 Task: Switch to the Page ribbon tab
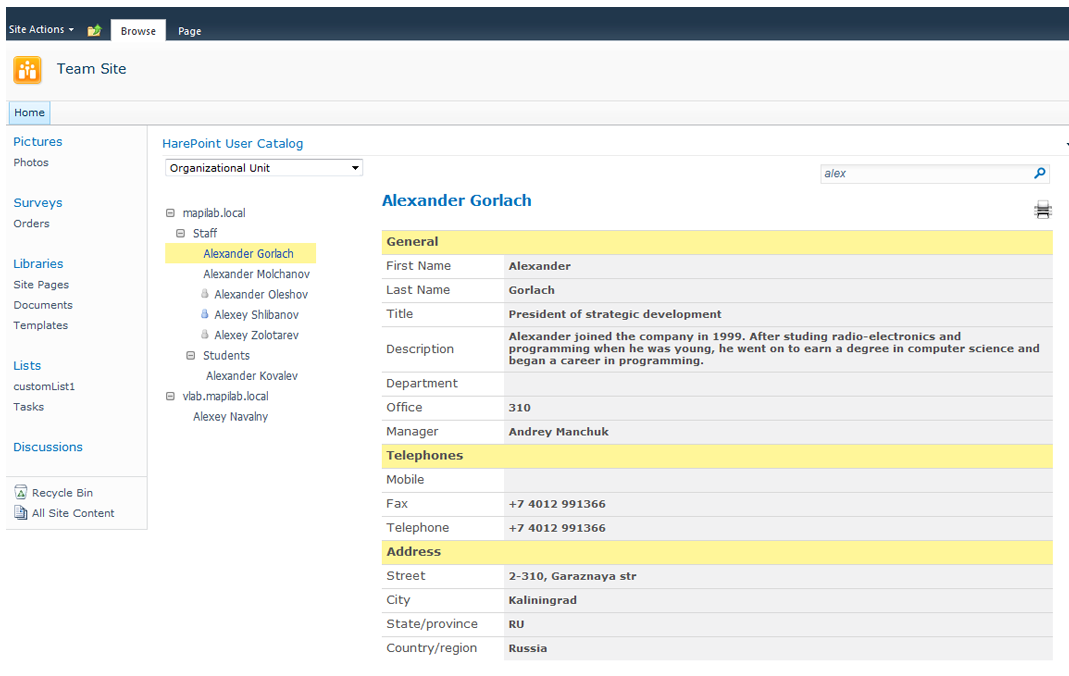(x=189, y=31)
